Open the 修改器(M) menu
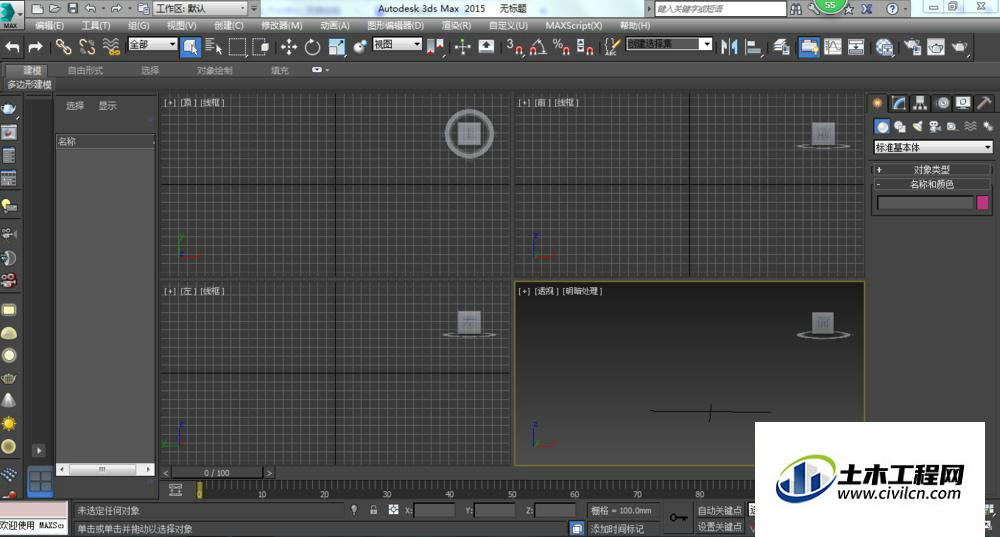 pos(281,26)
